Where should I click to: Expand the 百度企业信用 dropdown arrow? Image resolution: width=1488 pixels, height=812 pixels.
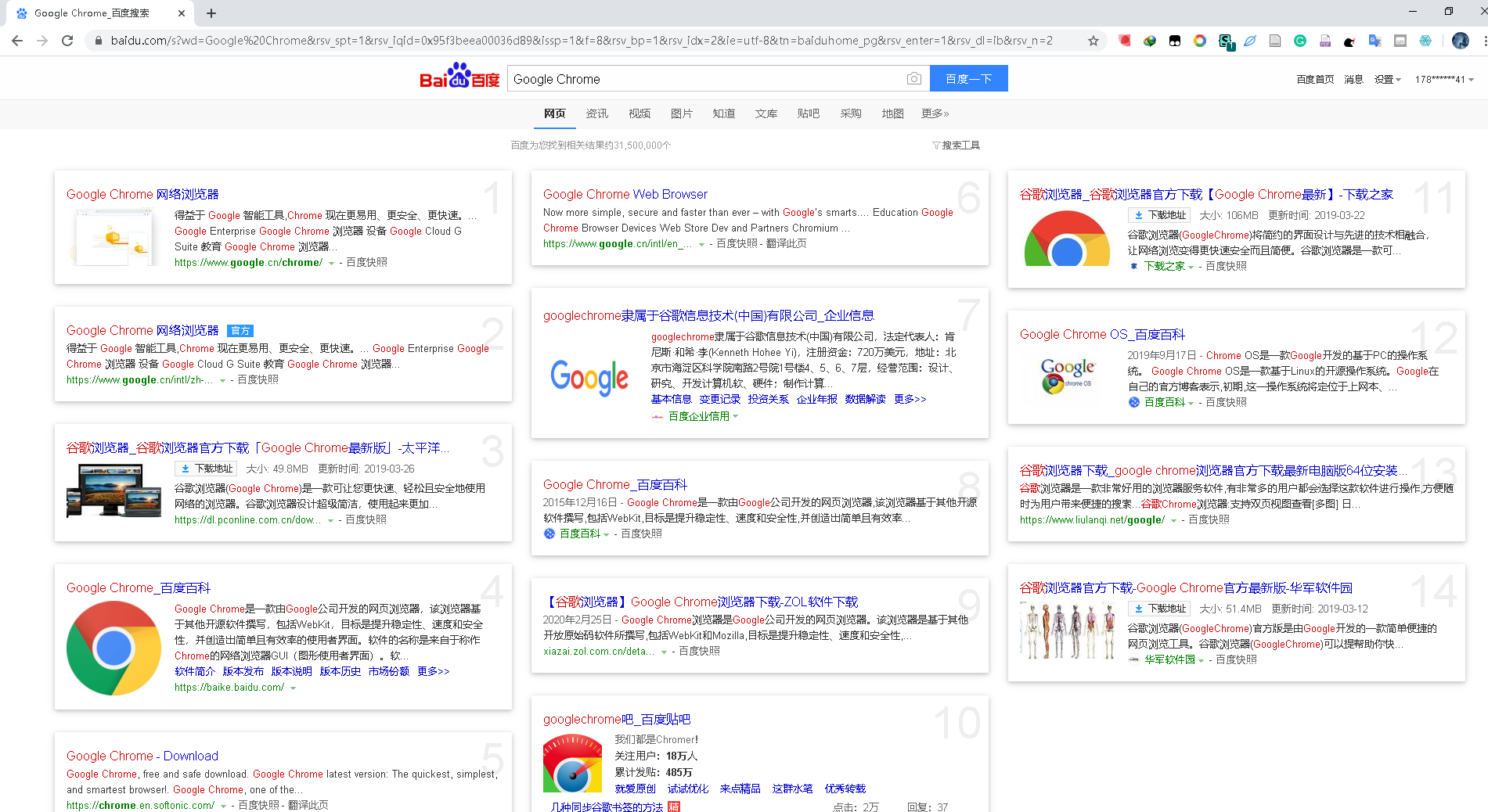[x=735, y=416]
